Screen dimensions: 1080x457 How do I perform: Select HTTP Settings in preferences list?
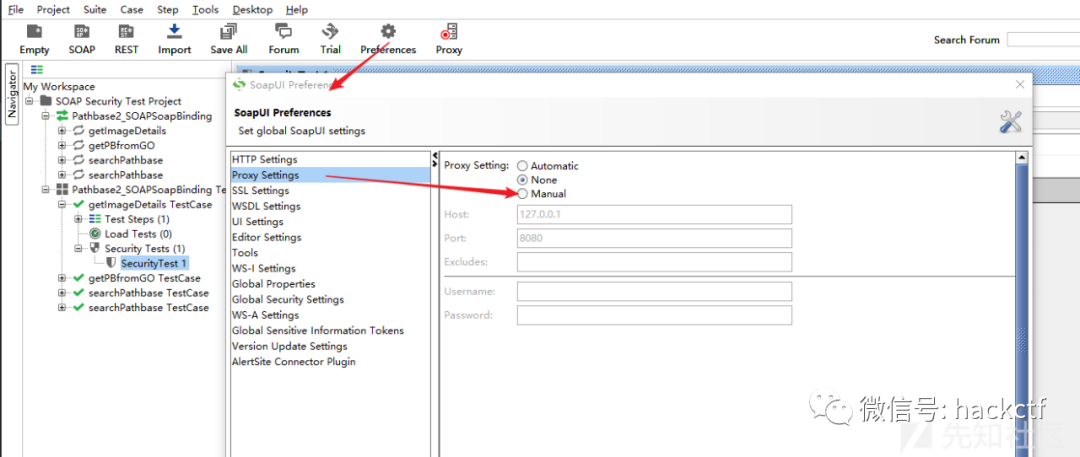pyautogui.click(x=331, y=160)
